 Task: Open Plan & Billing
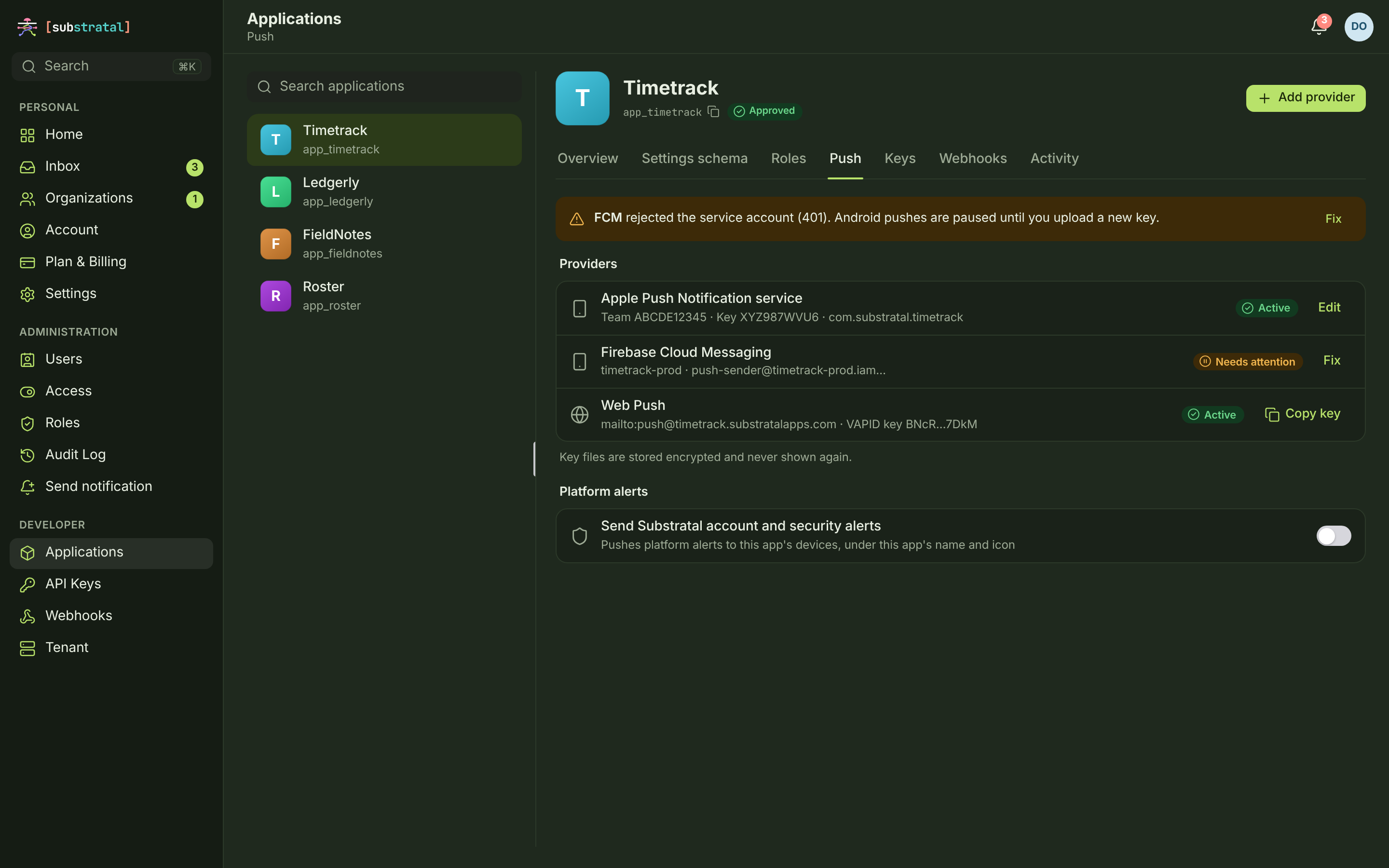111,262
